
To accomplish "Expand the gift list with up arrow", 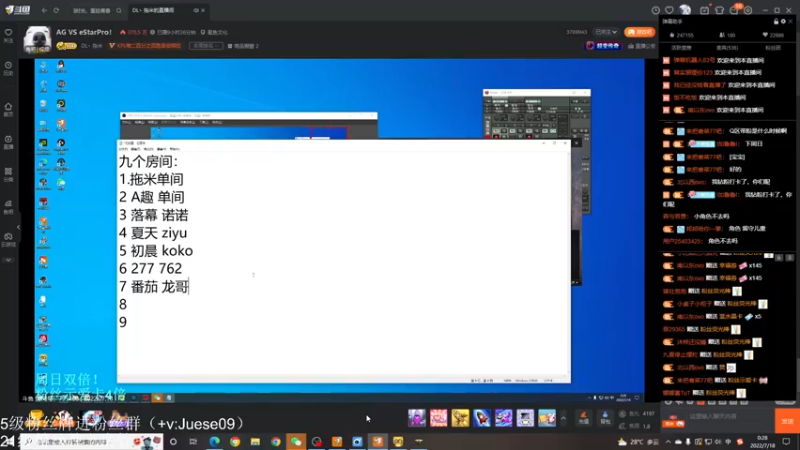I will pos(563,419).
